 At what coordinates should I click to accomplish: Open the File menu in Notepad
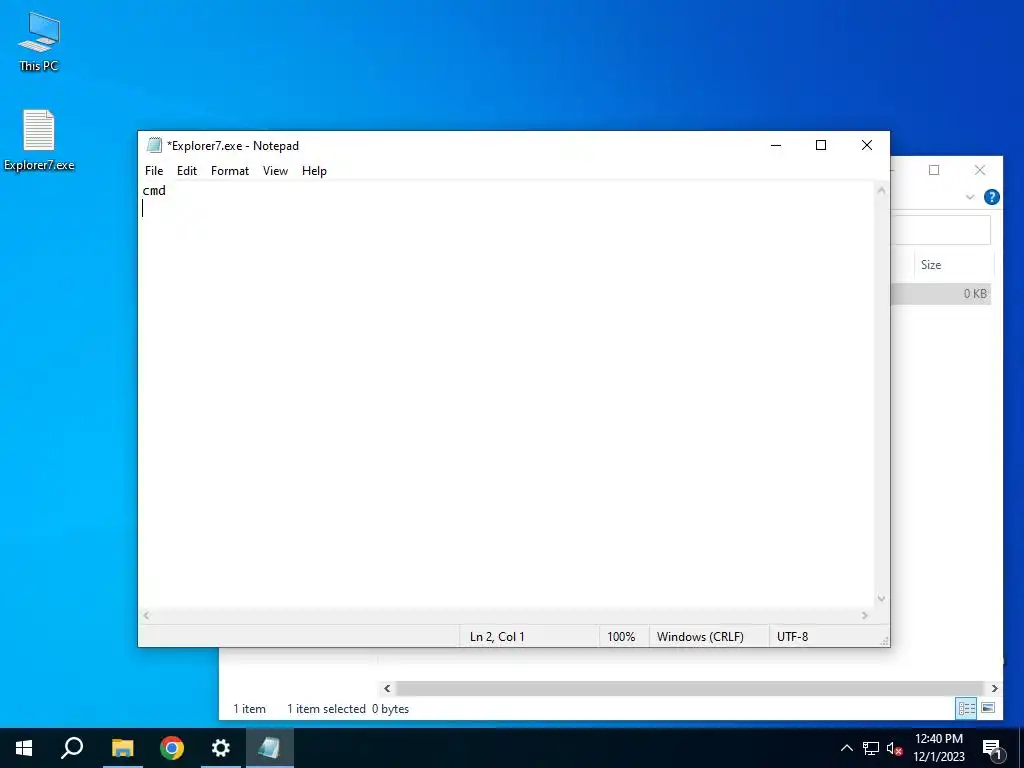click(x=154, y=170)
